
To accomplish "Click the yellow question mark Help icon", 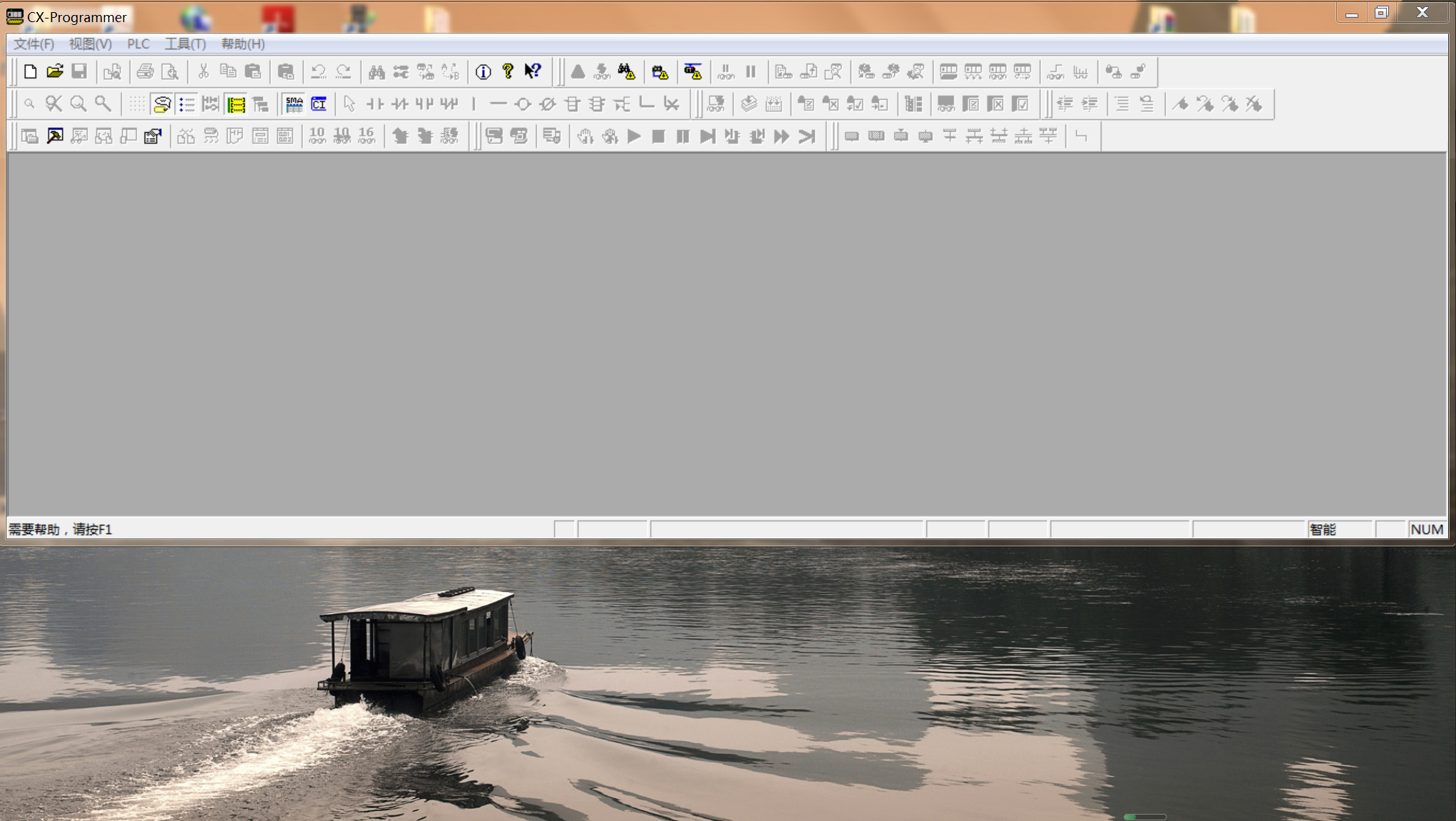I will (x=508, y=71).
